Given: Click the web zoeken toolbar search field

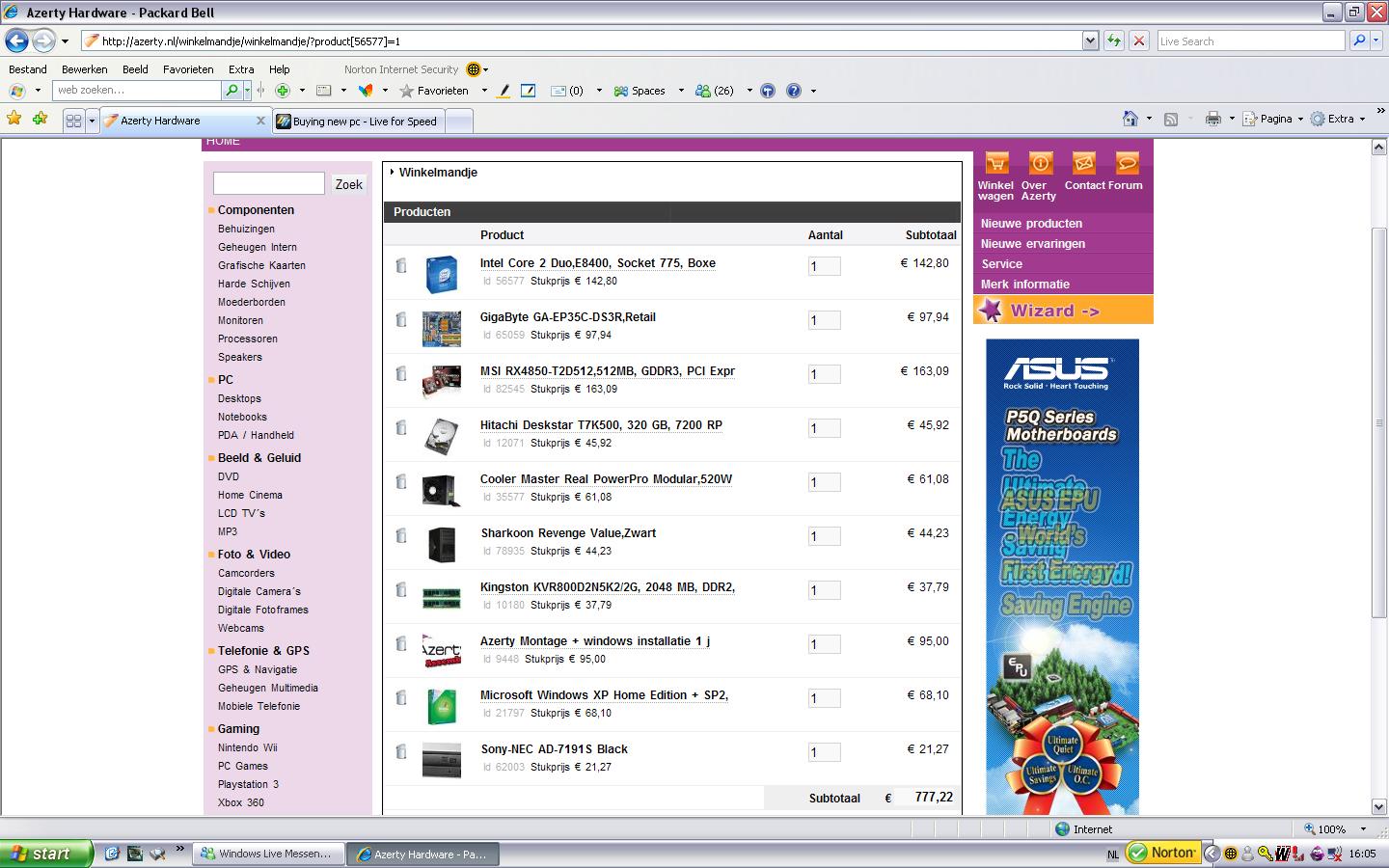Looking at the screenshot, I should (138, 90).
